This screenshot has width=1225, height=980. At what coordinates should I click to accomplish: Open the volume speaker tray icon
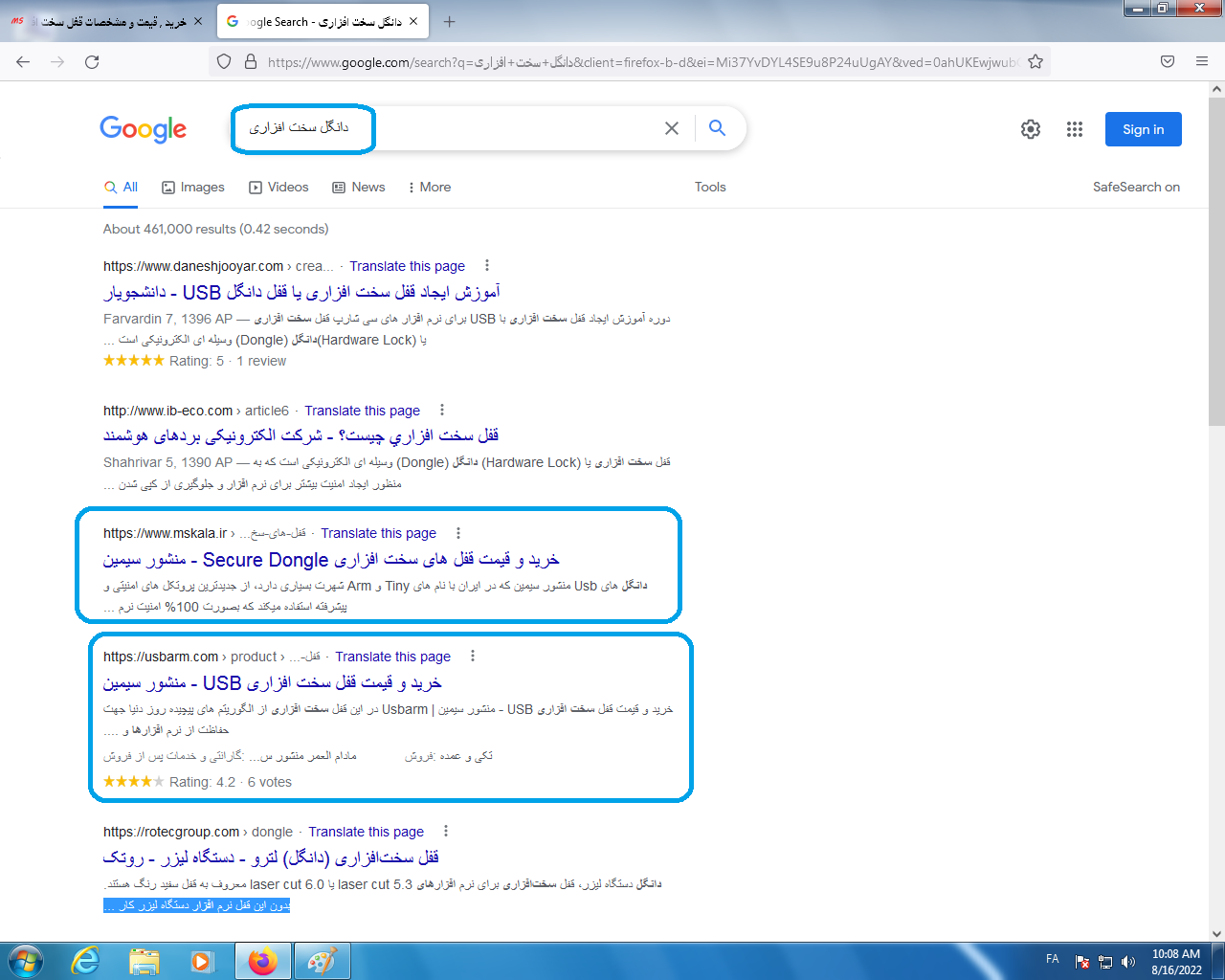click(x=1128, y=962)
